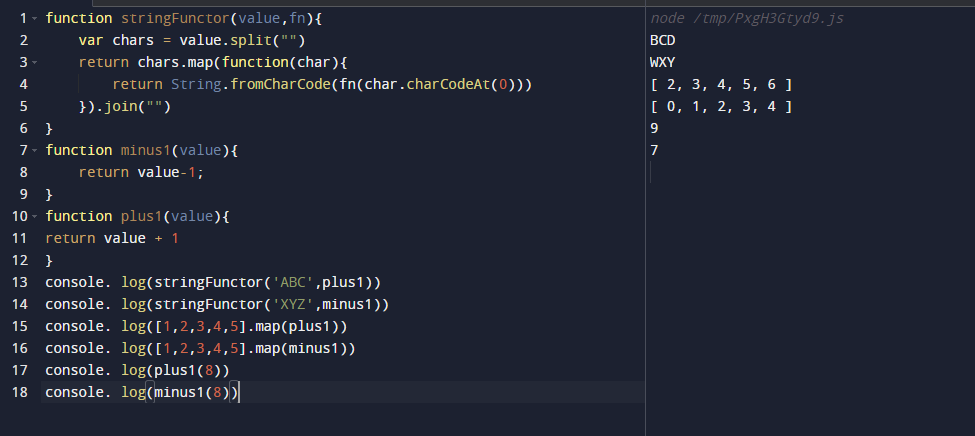
Task: Collapse the stringFunctor function fold arrow on line 1
Action: [x=34, y=19]
